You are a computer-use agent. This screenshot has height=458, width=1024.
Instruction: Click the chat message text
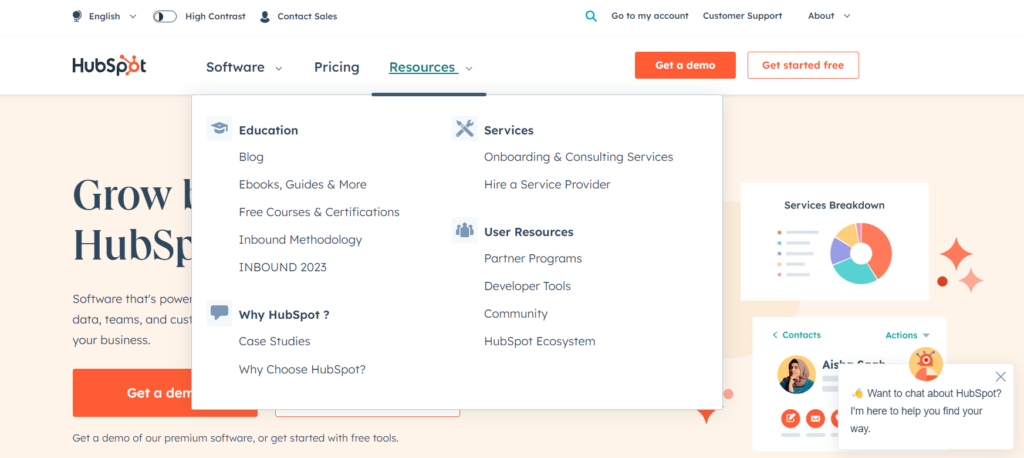926,411
